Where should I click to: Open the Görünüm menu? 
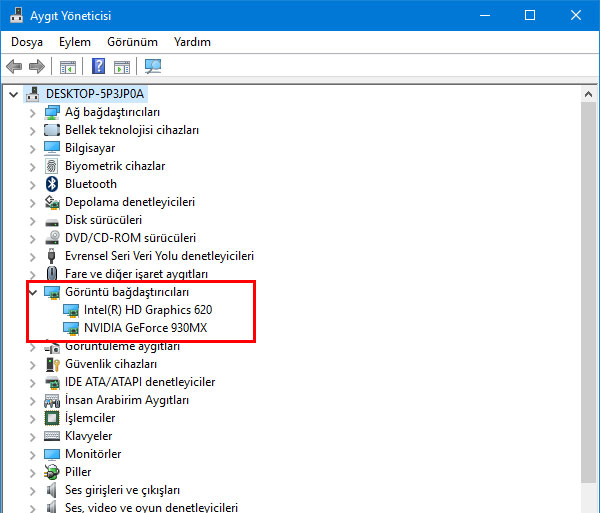pyautogui.click(x=132, y=42)
